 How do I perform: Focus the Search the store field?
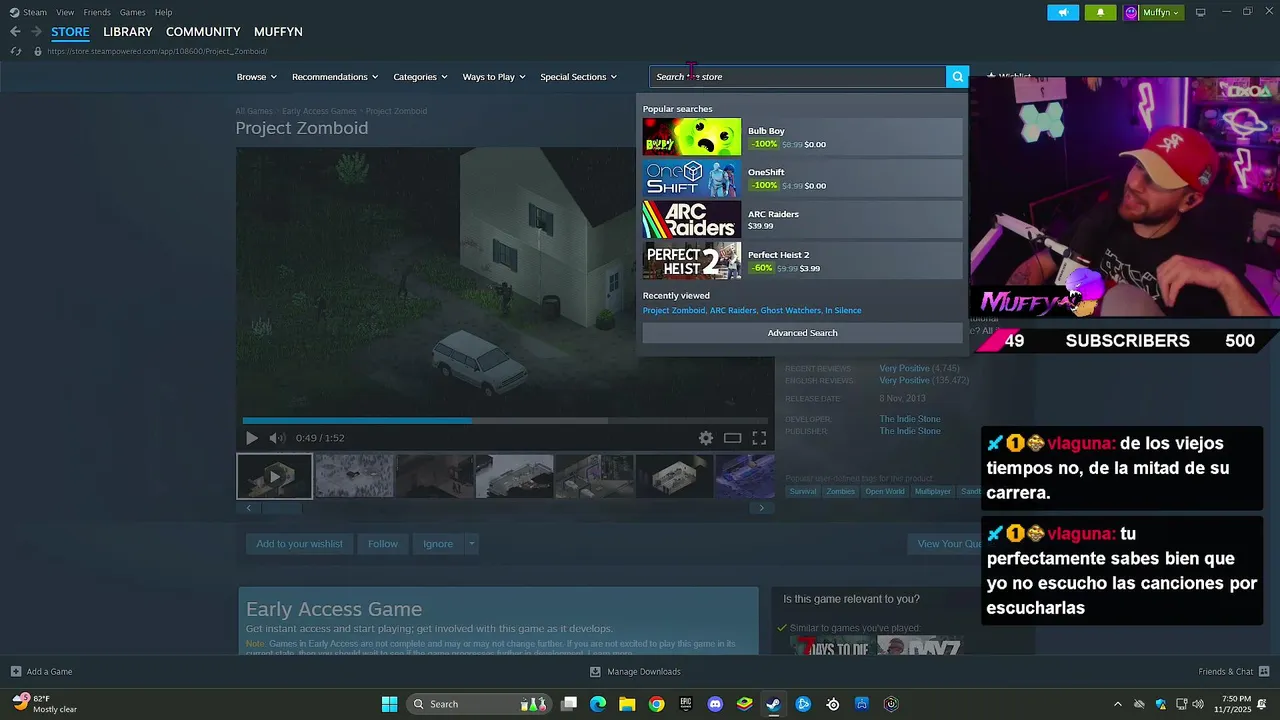coord(797,77)
